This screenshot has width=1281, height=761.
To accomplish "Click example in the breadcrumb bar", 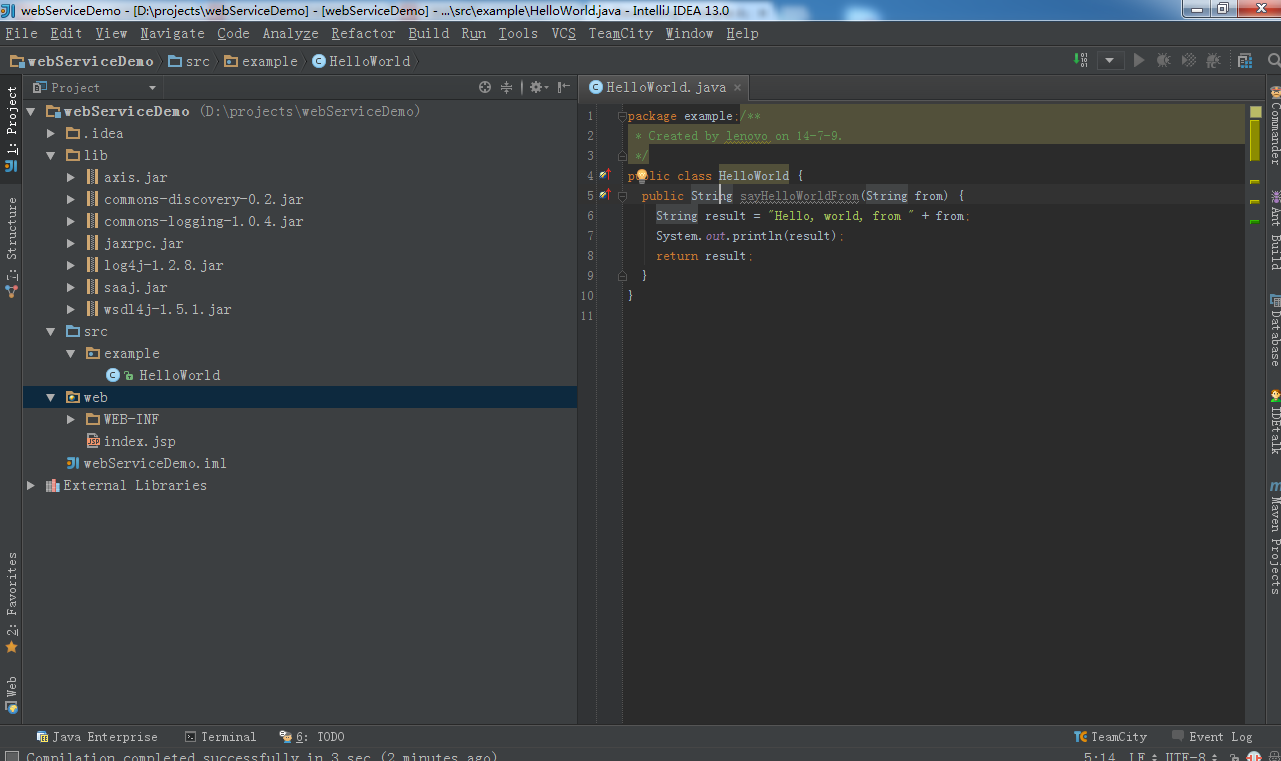I will point(261,61).
